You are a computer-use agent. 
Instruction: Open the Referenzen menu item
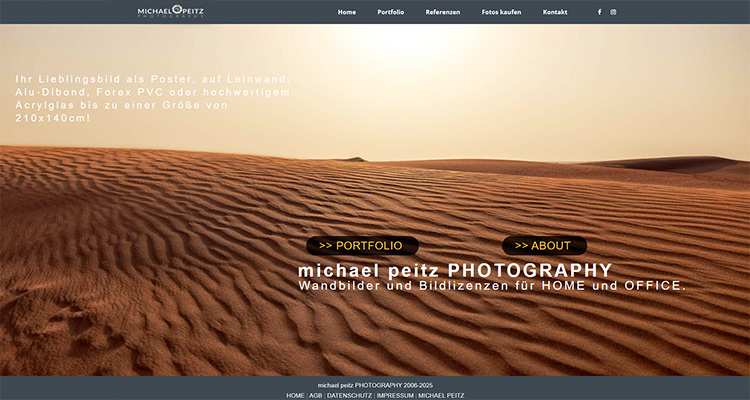click(x=443, y=12)
